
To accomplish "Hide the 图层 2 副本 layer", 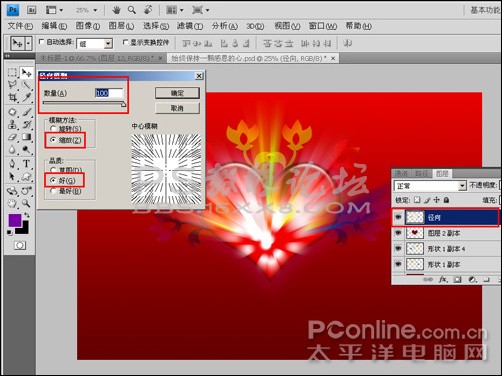I will pos(398,233).
